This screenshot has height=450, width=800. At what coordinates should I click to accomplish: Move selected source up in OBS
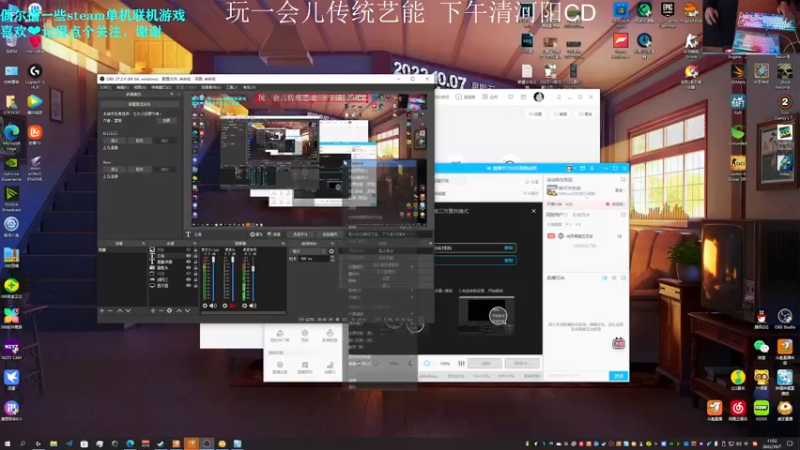pos(179,310)
